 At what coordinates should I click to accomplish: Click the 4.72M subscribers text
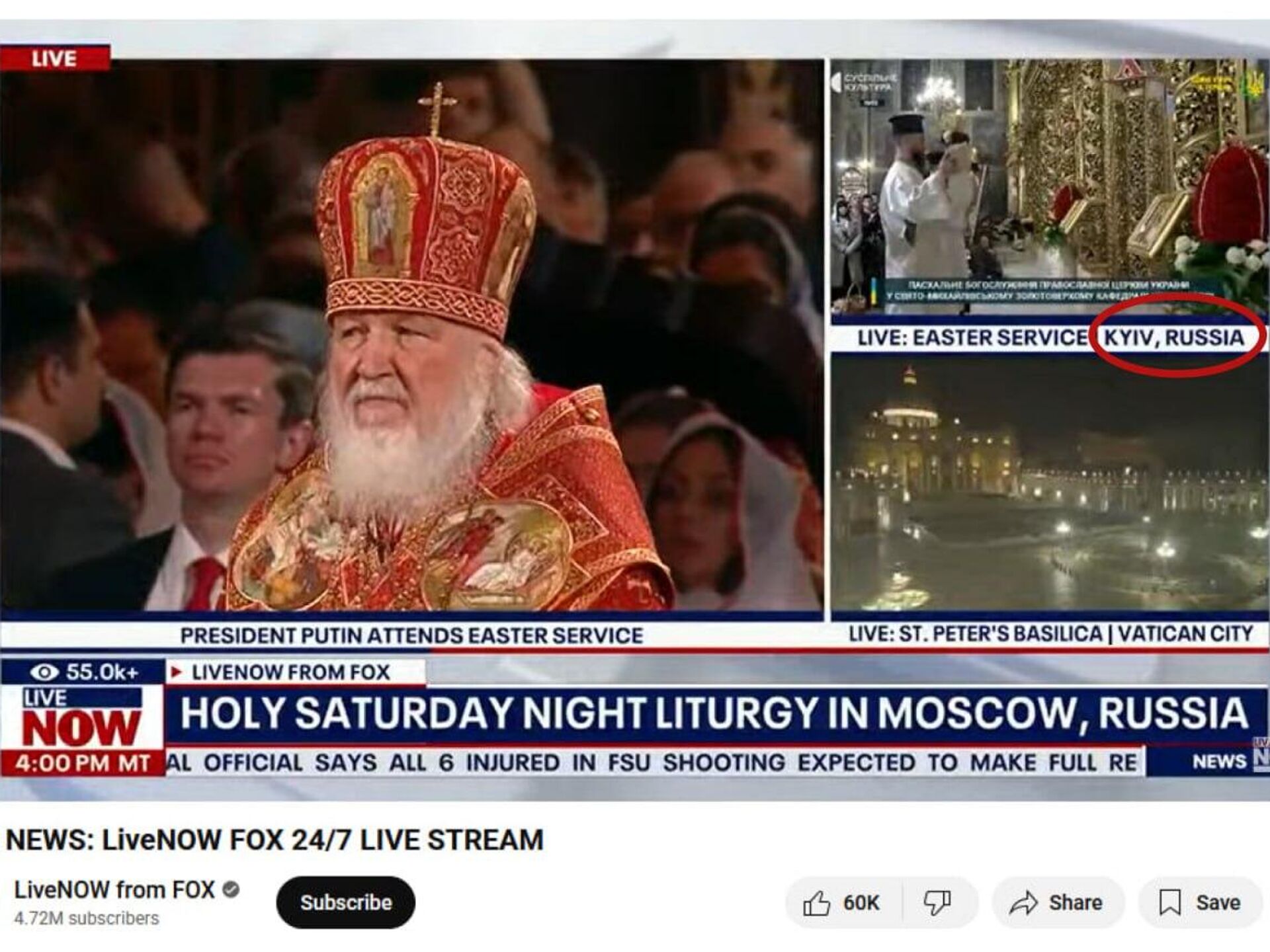click(x=86, y=919)
